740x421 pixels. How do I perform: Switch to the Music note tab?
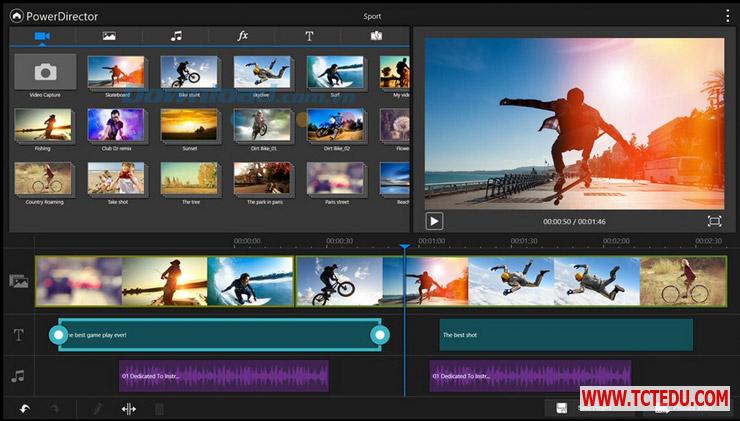[x=176, y=36]
